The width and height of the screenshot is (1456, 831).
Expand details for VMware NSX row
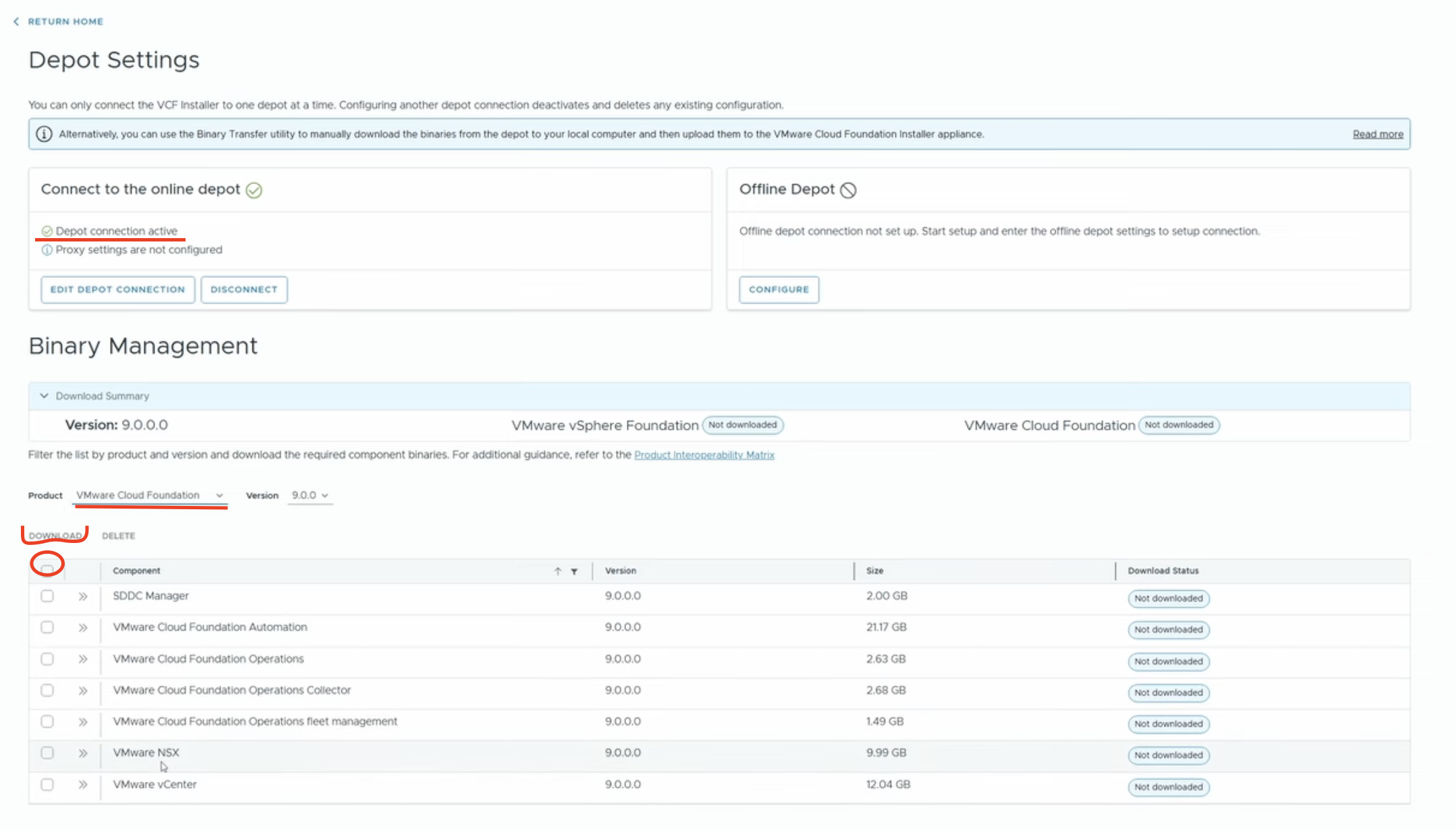pos(83,753)
